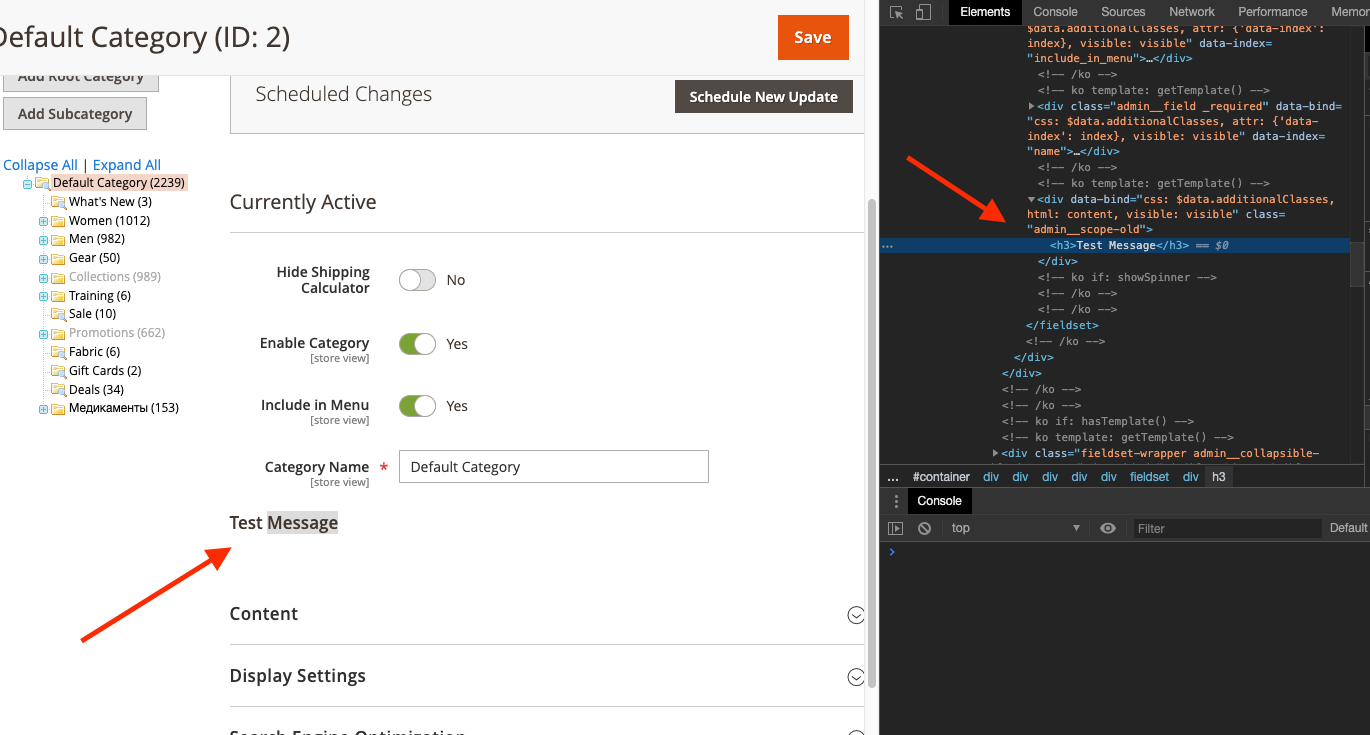Expand the Display Settings section
This screenshot has height=735, width=1370.
point(856,677)
